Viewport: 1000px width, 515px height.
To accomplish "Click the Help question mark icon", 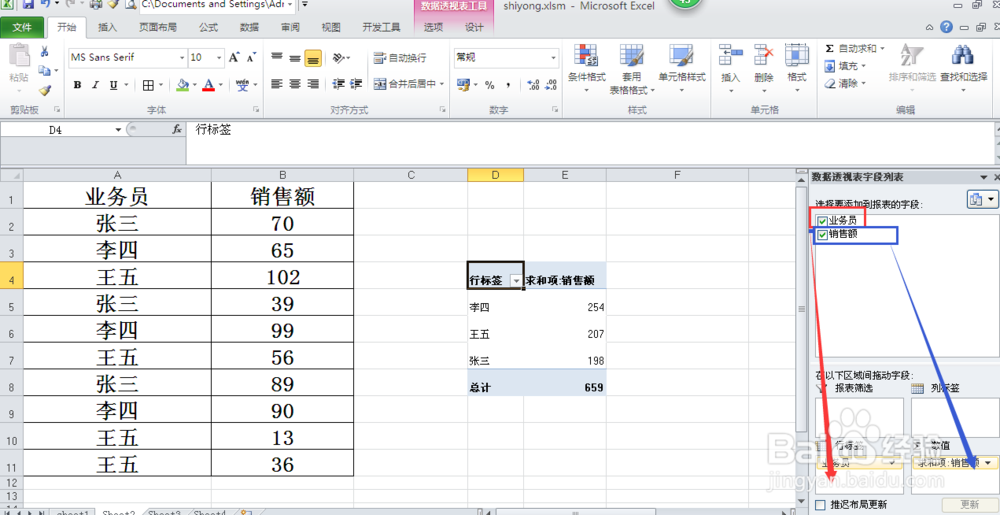I will tap(946, 27).
